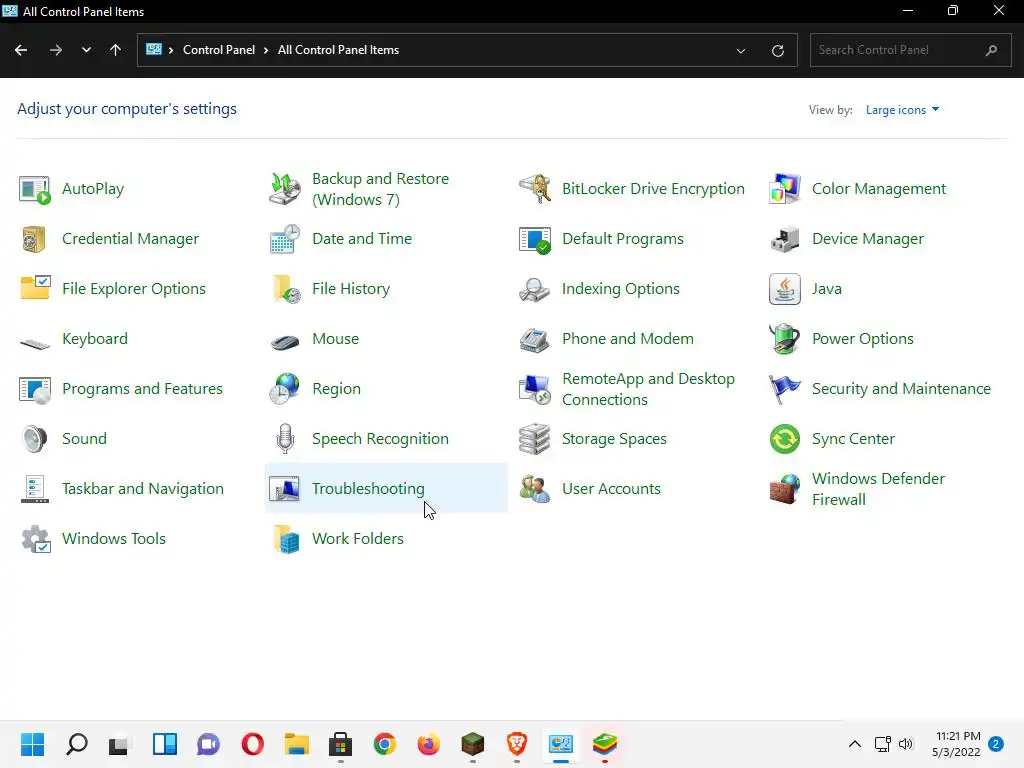Open the Troubleshooting icon
The height and width of the screenshot is (768, 1024).
(x=285, y=489)
